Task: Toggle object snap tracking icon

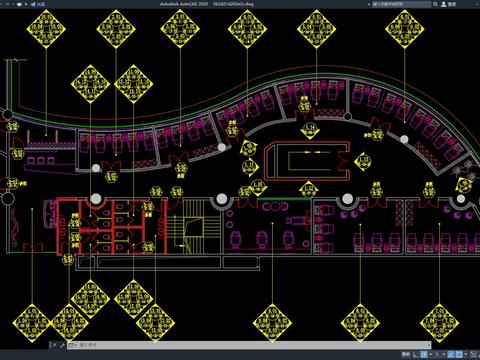Action: (x=451, y=354)
